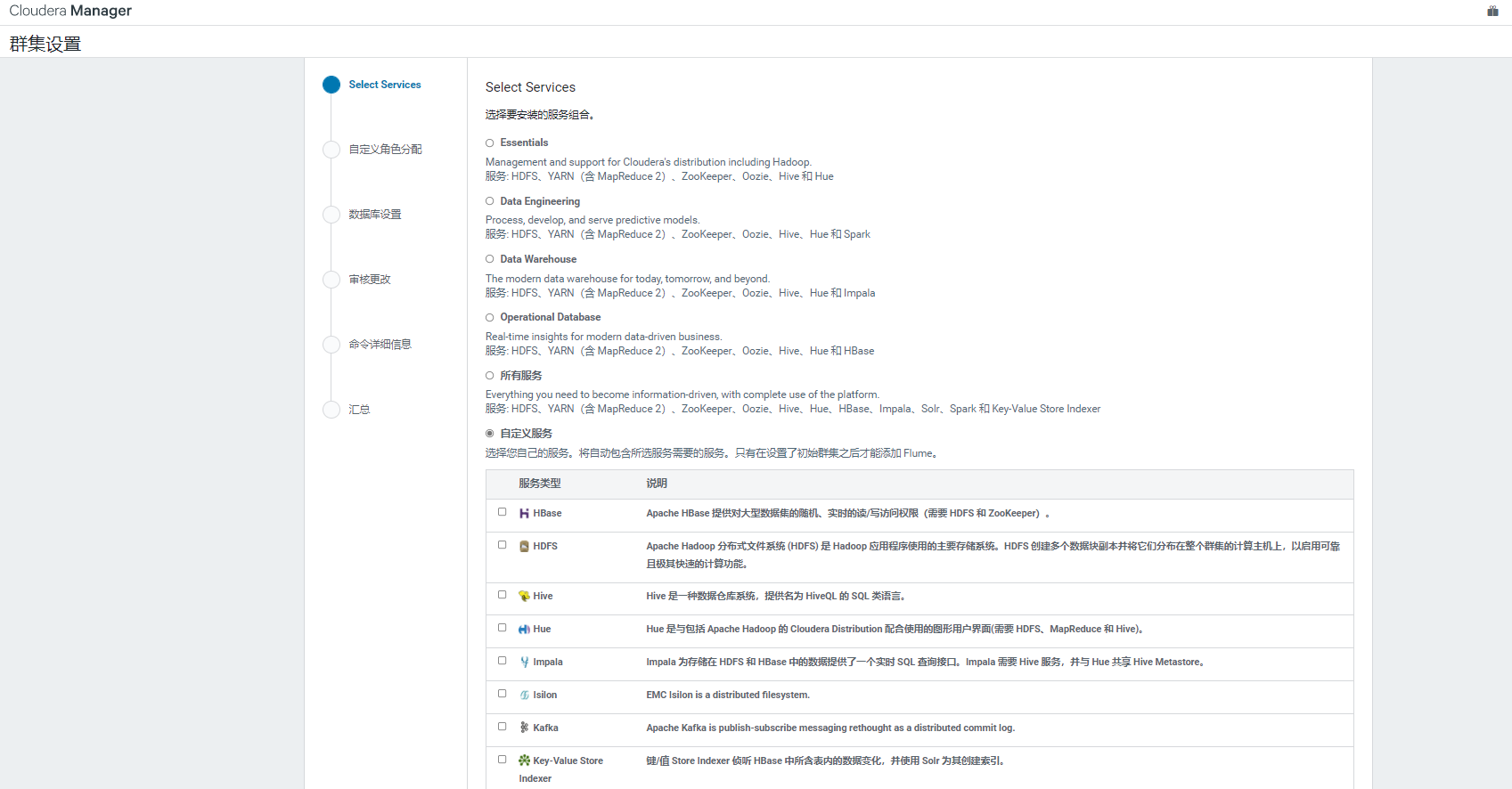
Task: Click the Isilon service name
Action: point(545,695)
